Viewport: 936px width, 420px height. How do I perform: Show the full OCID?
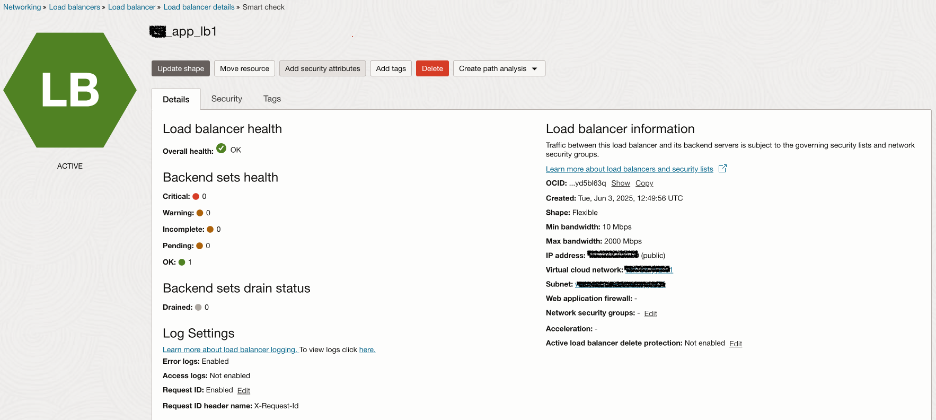620,183
